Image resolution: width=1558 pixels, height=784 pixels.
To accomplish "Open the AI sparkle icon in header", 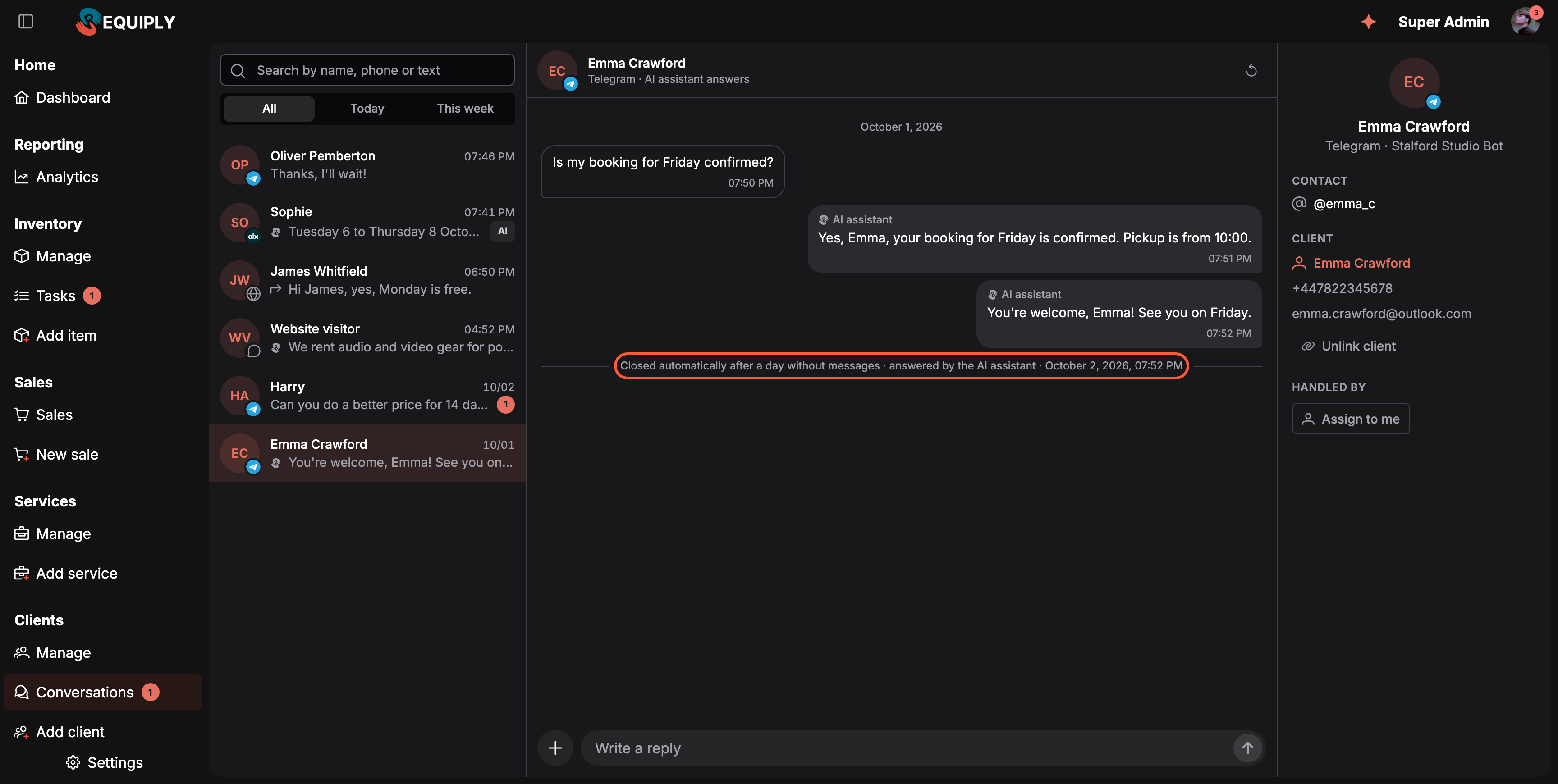I will pyautogui.click(x=1368, y=22).
